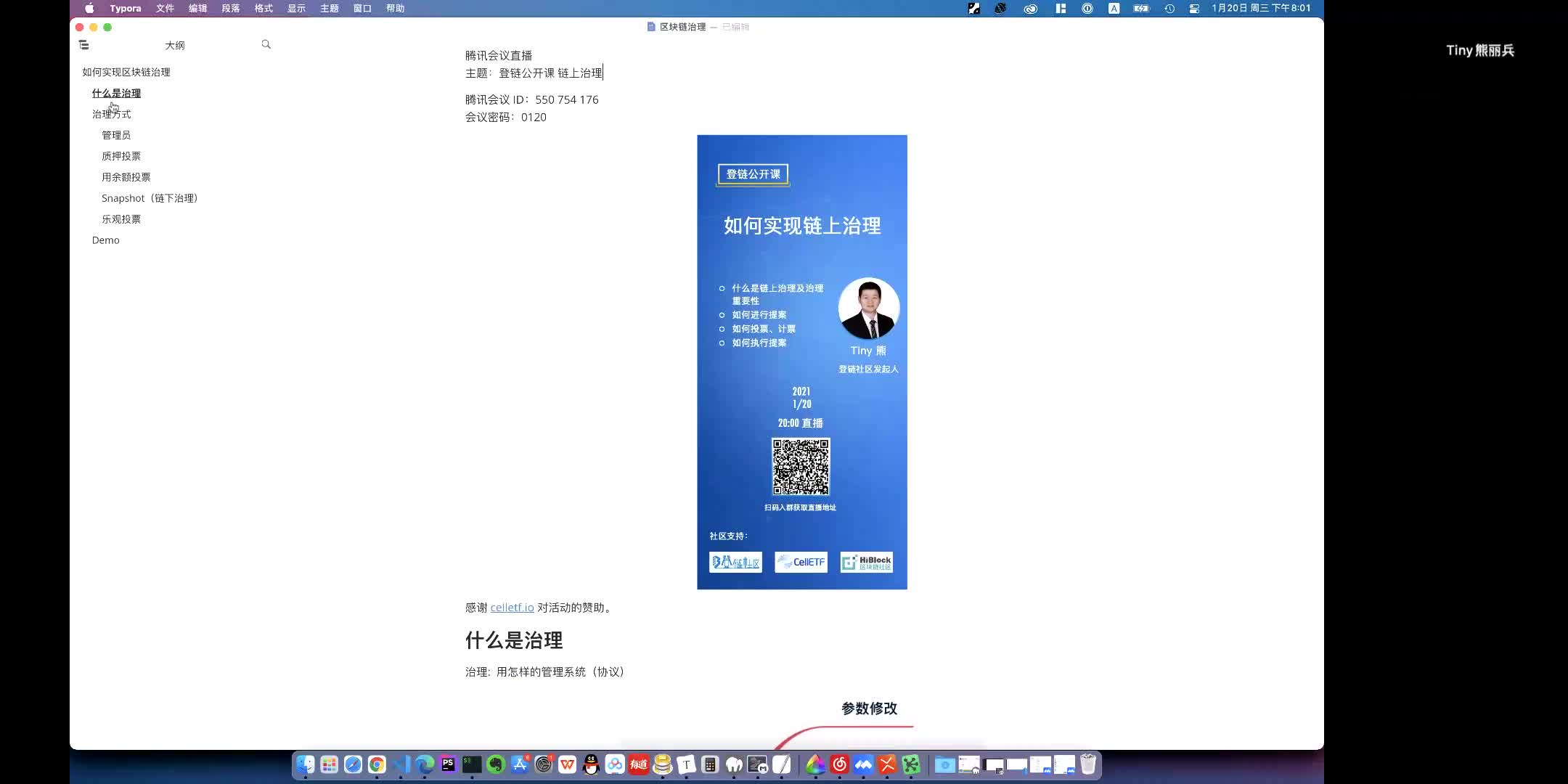Click the search icon in outline panel
The image size is (1568, 784).
[267, 43]
